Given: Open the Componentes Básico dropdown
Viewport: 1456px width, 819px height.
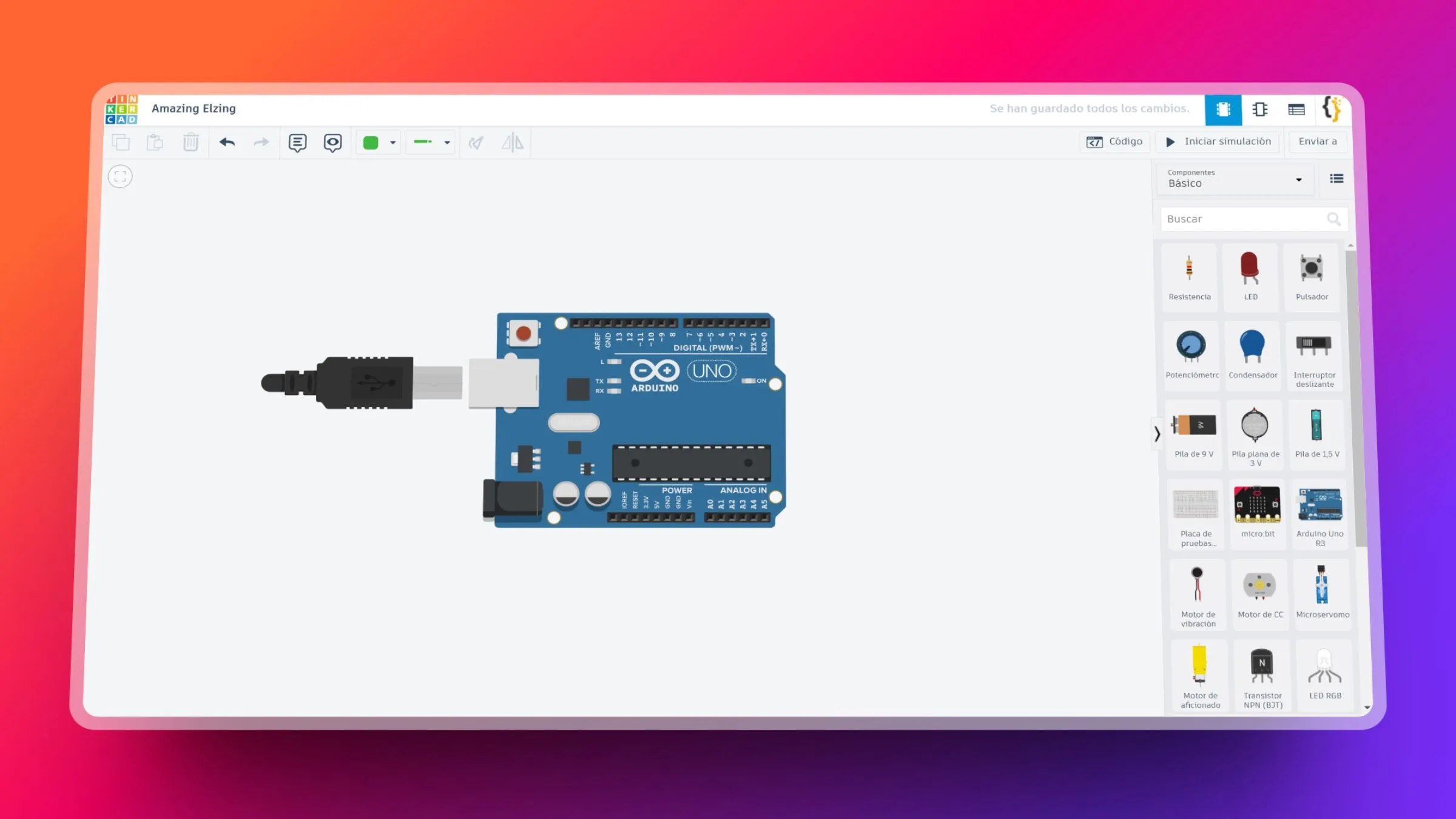Looking at the screenshot, I should (1235, 179).
